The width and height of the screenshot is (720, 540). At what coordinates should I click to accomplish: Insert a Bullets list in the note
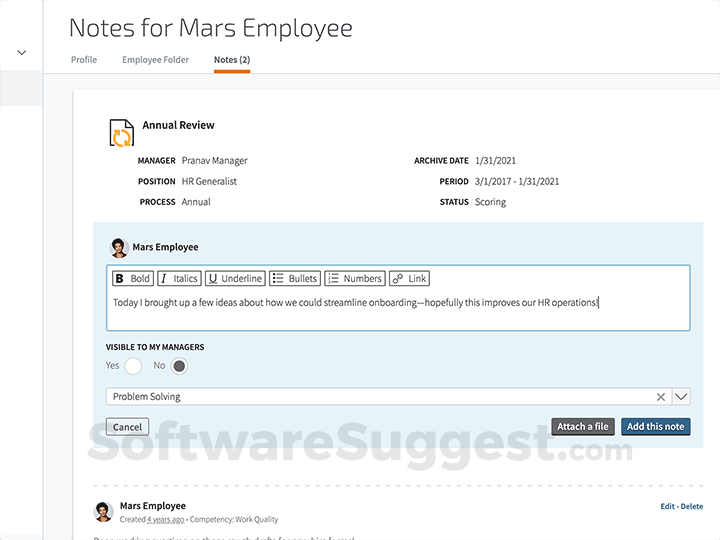tap(295, 279)
